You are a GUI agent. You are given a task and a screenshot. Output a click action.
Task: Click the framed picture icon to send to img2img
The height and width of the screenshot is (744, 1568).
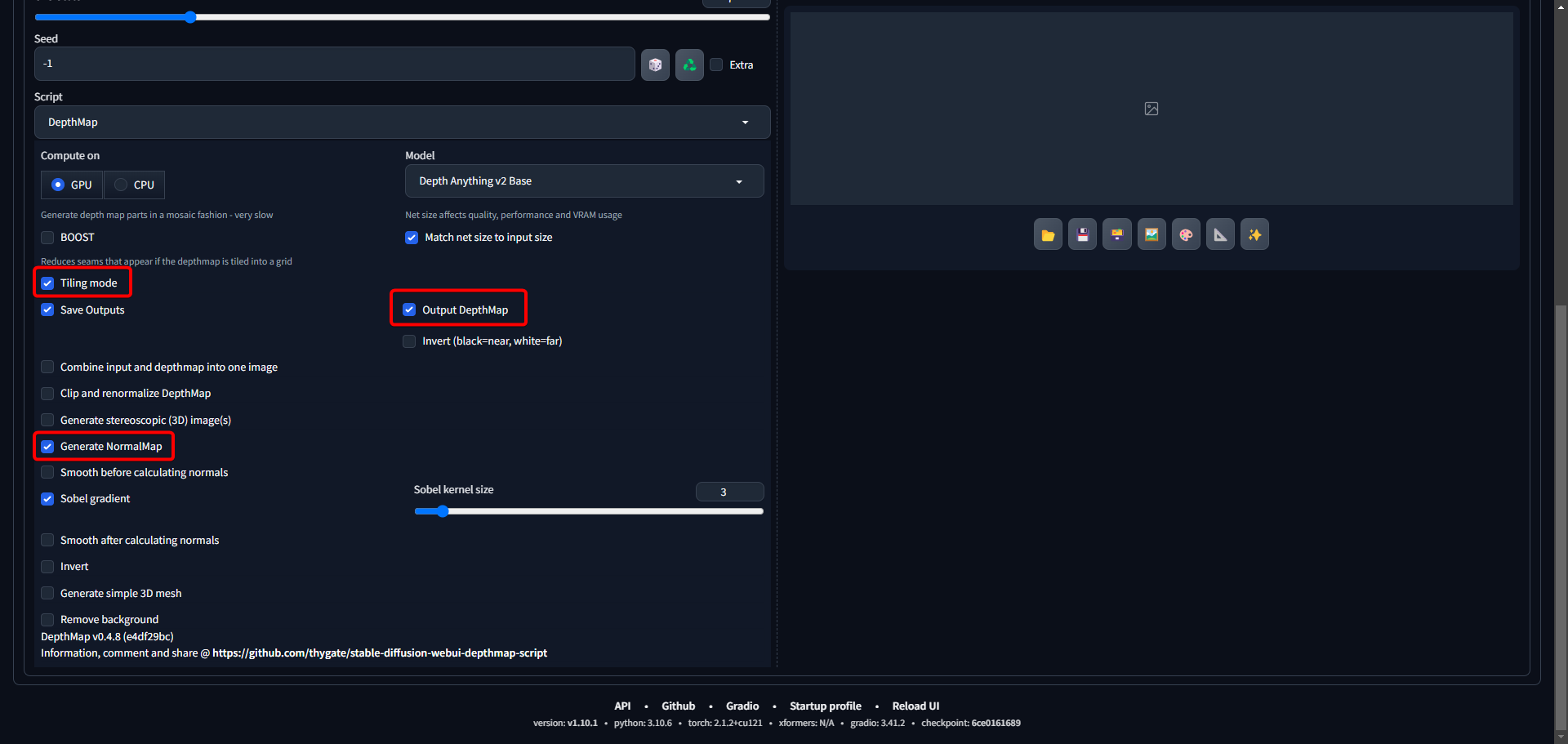point(1151,235)
